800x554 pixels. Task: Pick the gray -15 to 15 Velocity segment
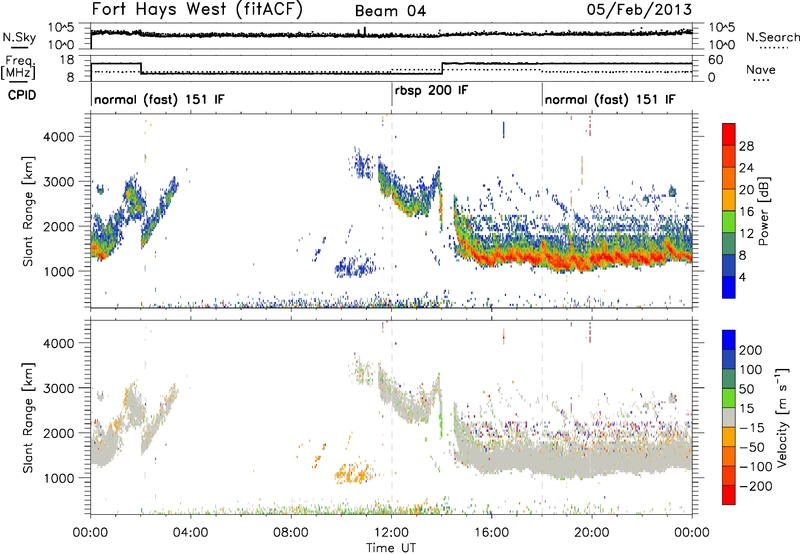729,417
